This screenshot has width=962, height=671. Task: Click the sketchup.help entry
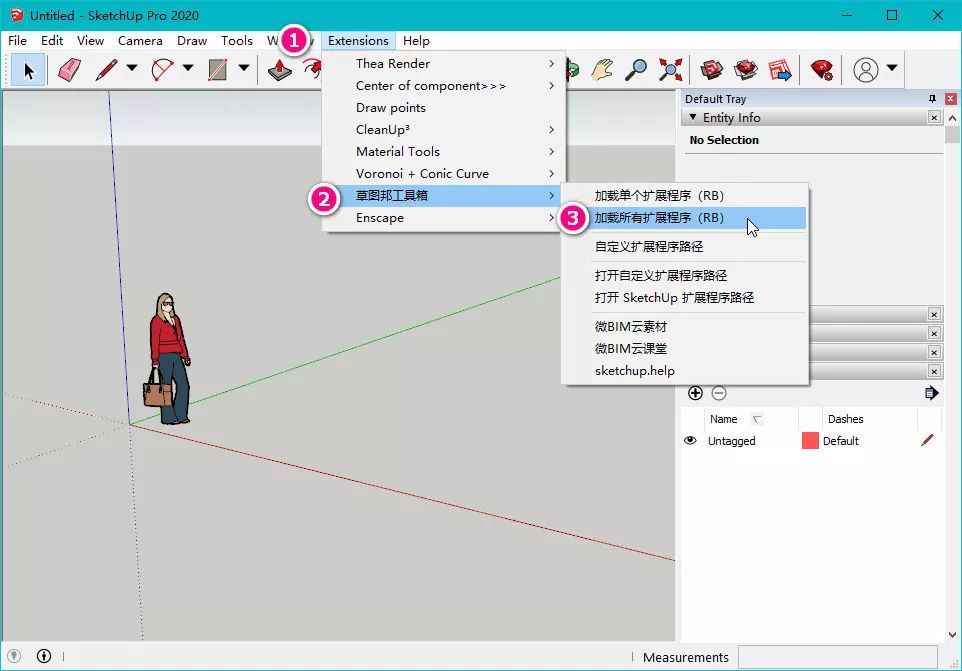[x=685, y=370]
